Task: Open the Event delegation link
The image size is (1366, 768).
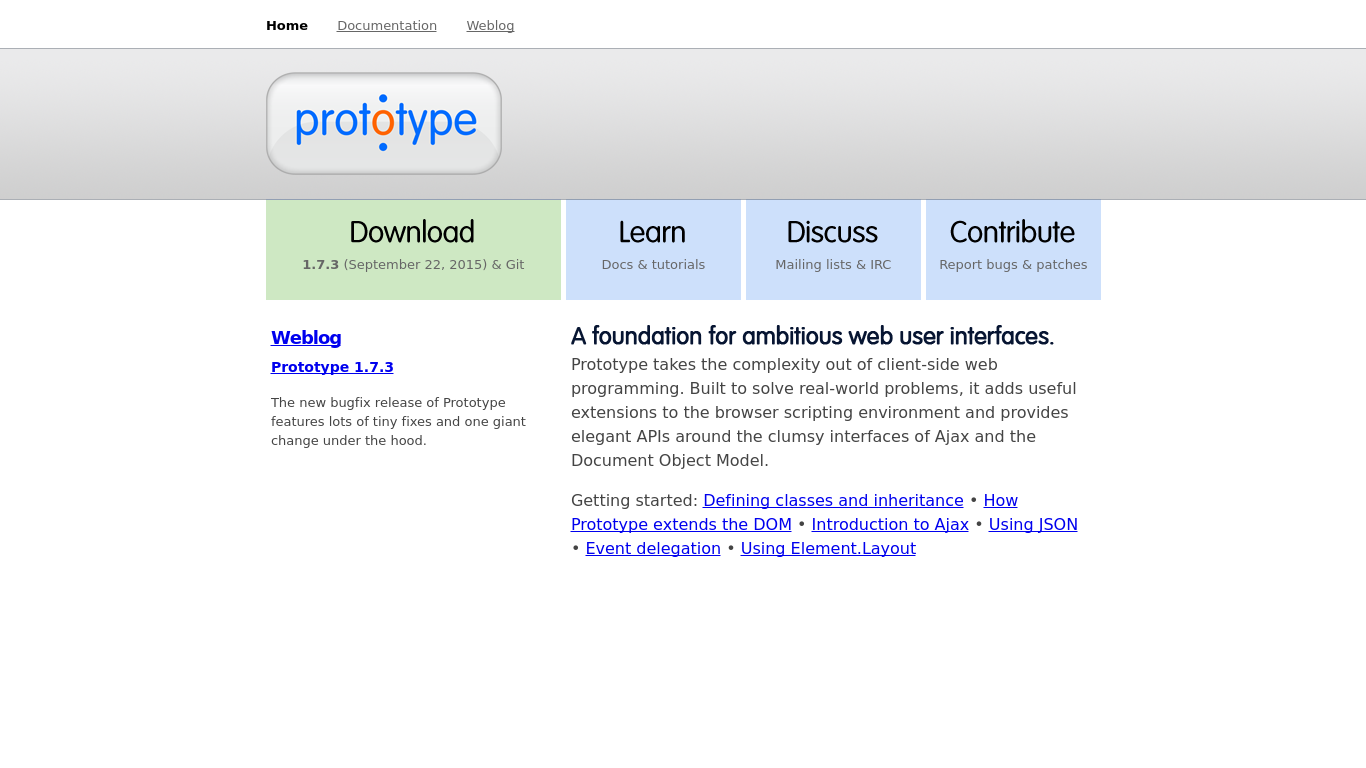Action: coord(653,548)
